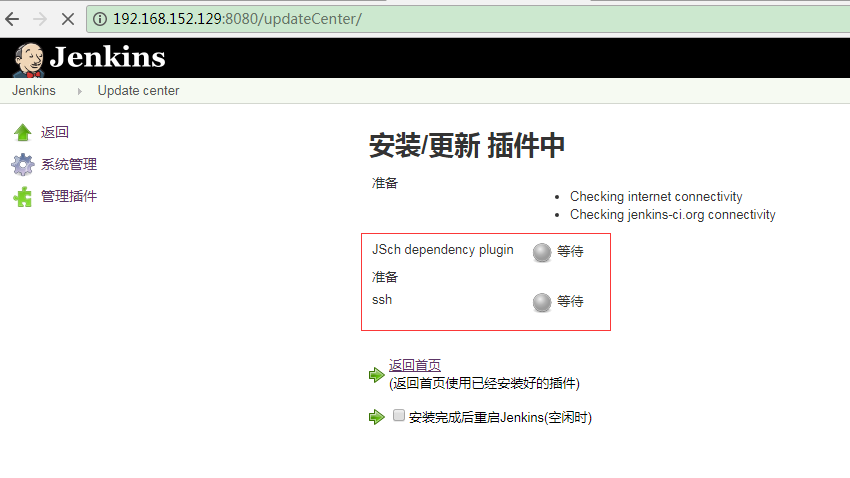Click the browser forward arrow
Screen dimensions: 850x478
point(40,20)
